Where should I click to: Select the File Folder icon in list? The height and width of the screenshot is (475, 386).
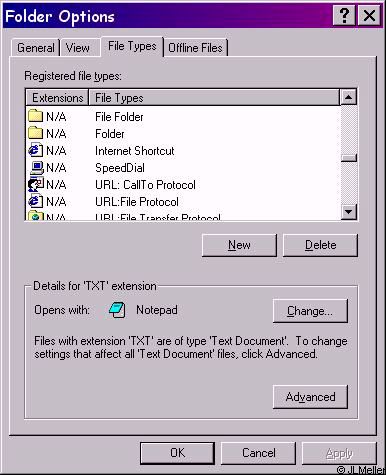coord(35,116)
